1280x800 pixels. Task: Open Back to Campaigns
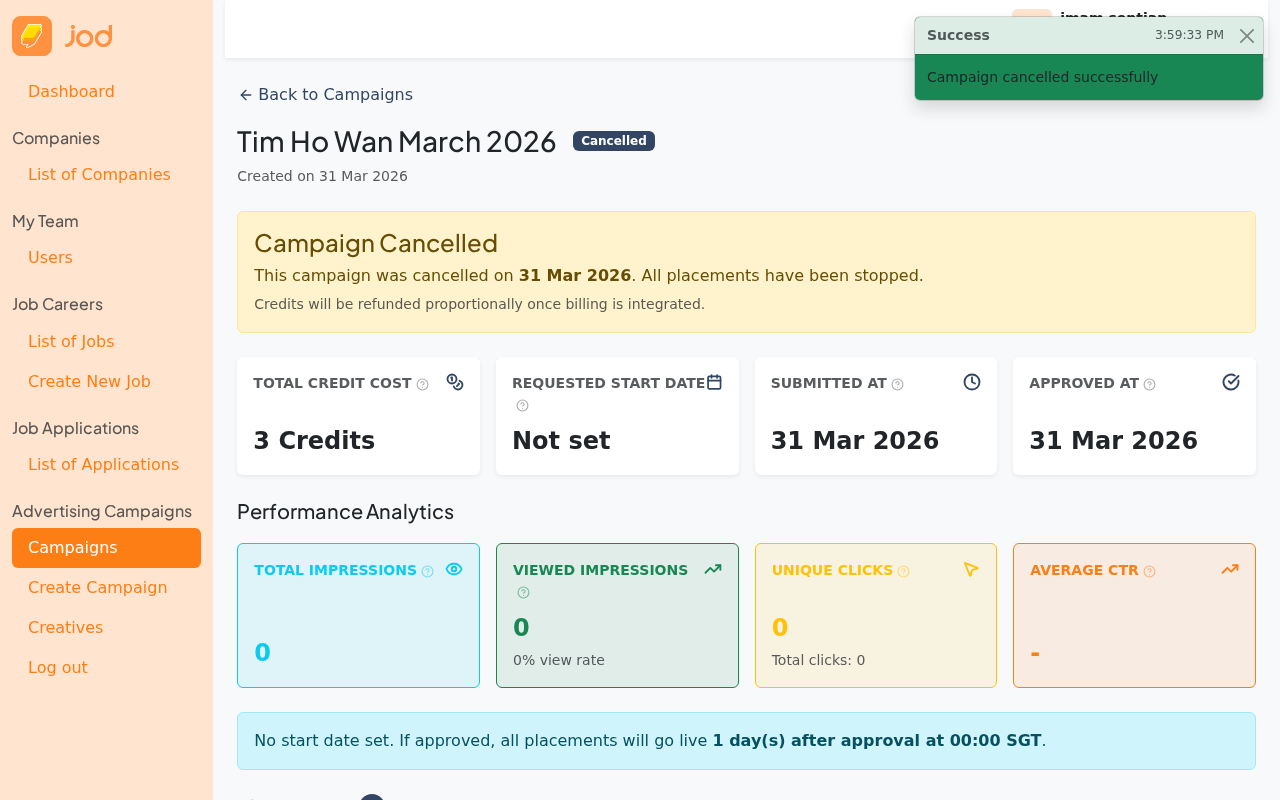click(x=325, y=93)
